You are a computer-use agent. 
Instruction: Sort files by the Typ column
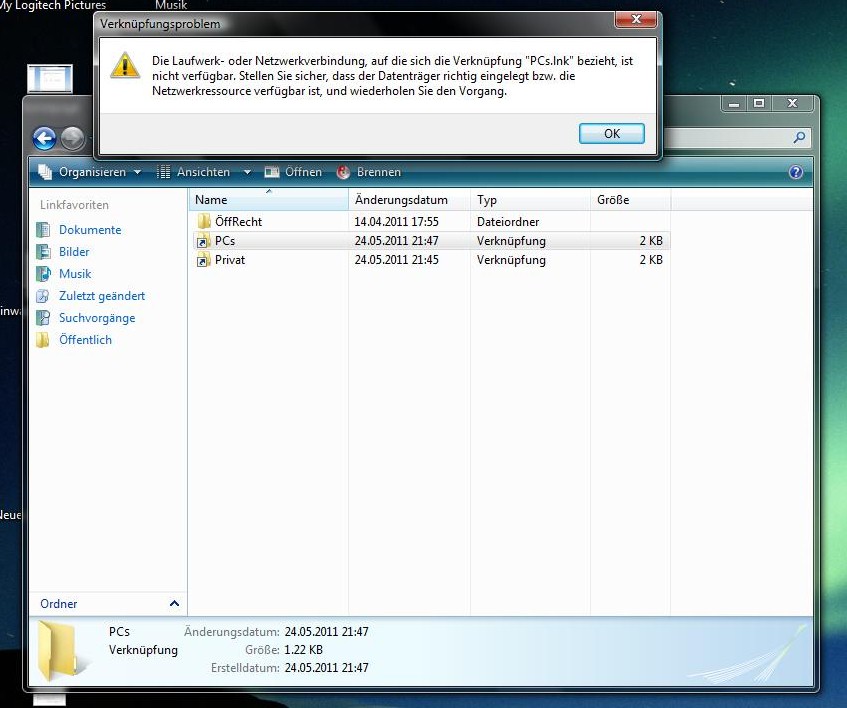pyautogui.click(x=487, y=200)
